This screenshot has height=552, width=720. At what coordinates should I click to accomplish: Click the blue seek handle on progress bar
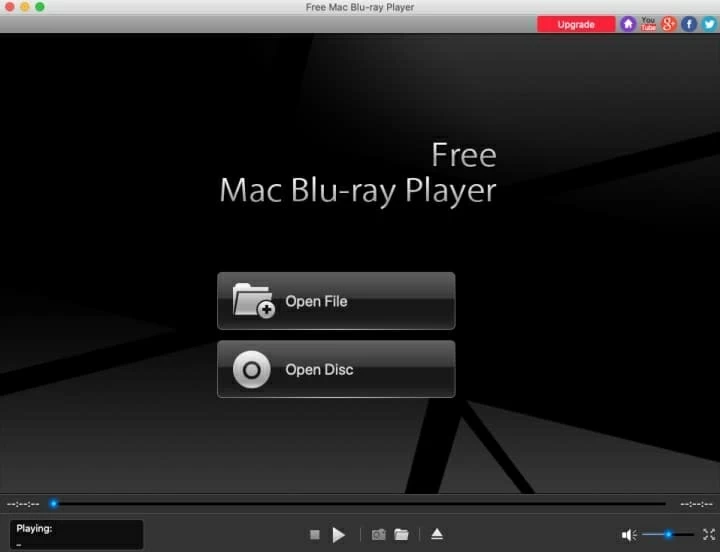pos(54,504)
